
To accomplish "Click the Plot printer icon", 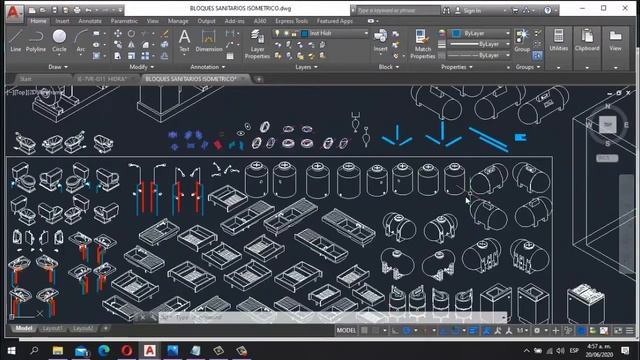I will pyautogui.click(x=77, y=10).
